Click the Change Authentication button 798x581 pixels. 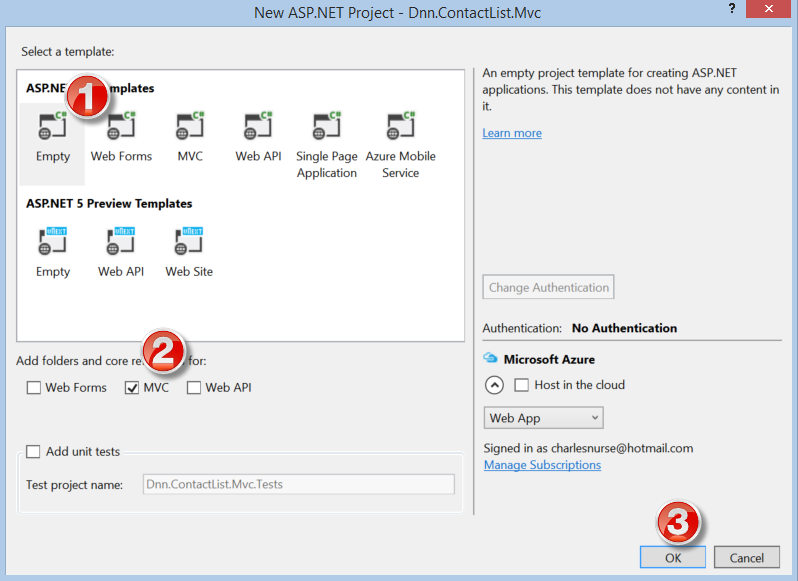tap(548, 287)
